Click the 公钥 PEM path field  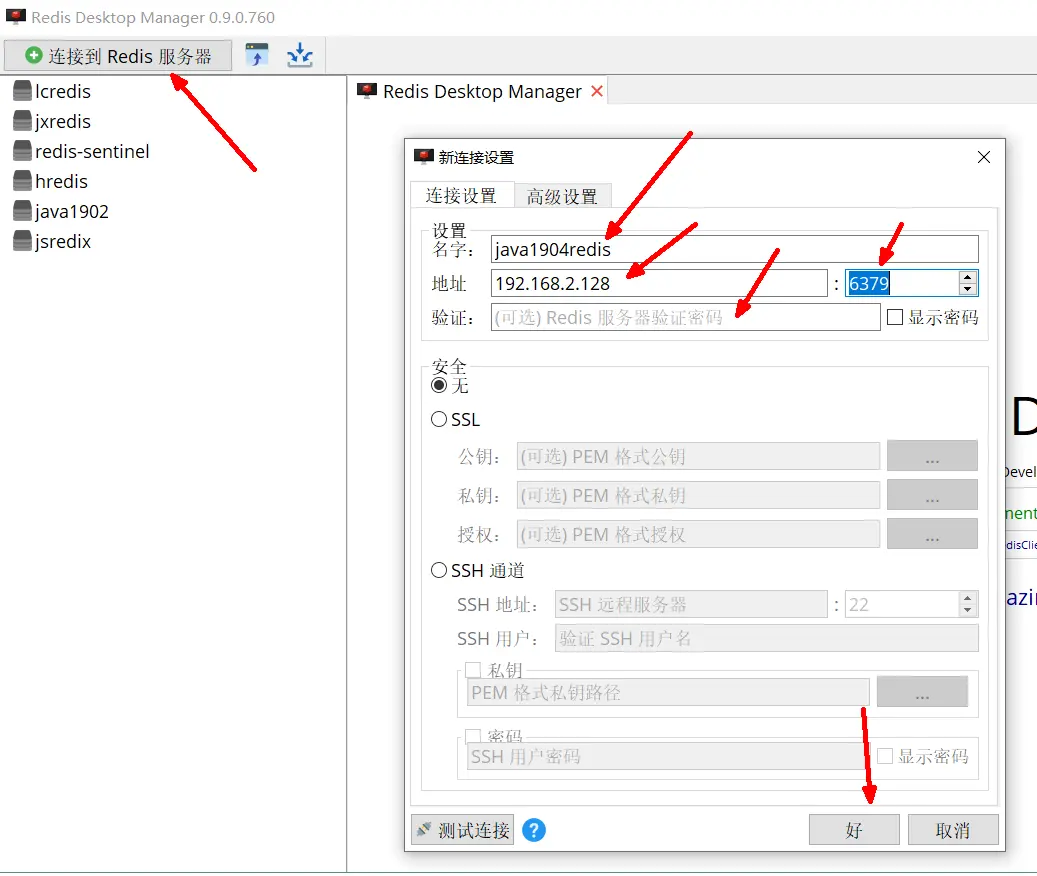point(698,456)
